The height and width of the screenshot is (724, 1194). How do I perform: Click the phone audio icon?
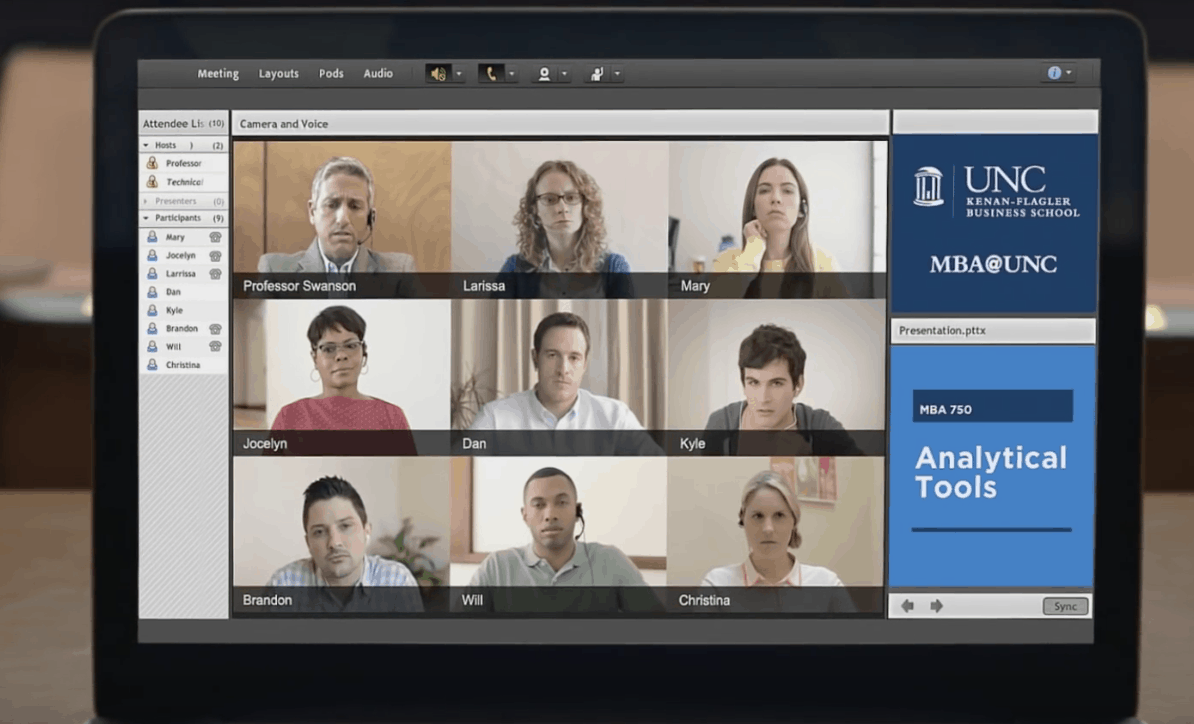coord(491,74)
